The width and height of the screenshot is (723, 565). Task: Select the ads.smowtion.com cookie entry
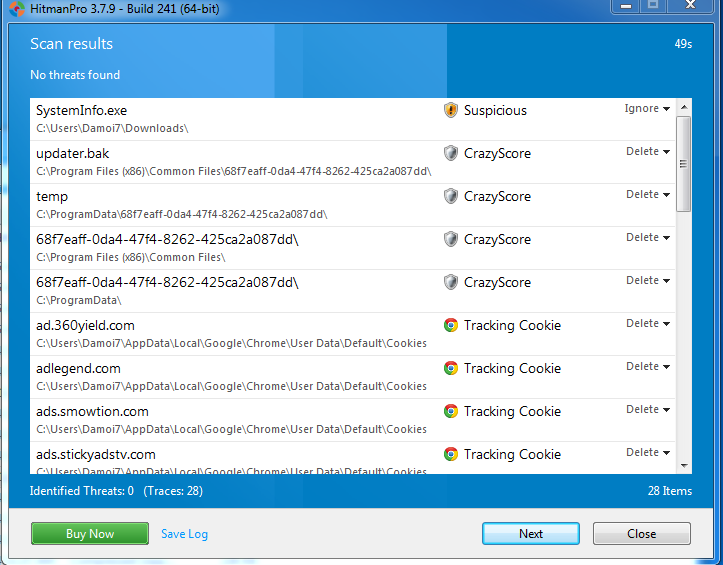click(92, 411)
